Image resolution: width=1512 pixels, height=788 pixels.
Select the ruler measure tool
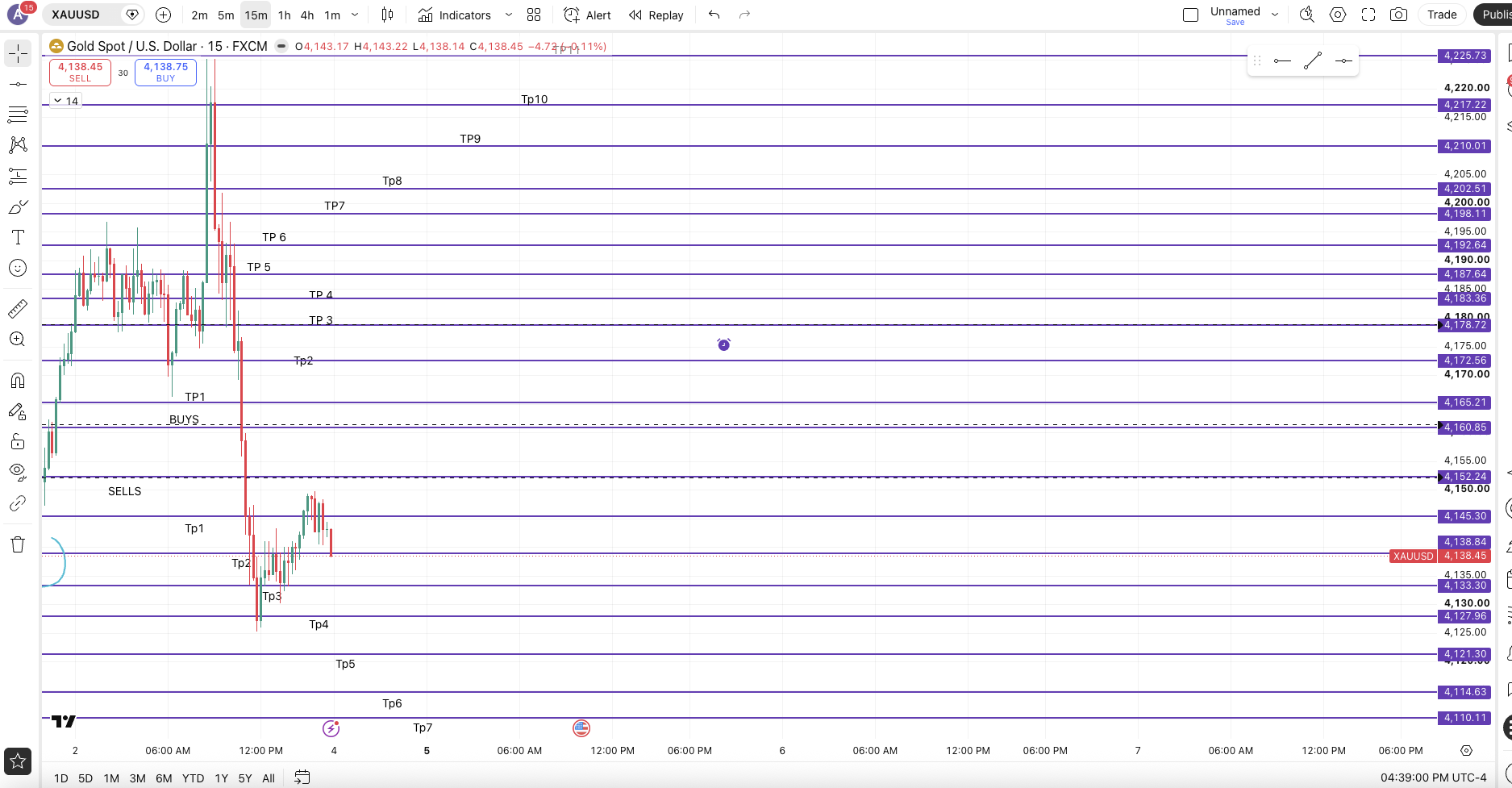tap(18, 308)
